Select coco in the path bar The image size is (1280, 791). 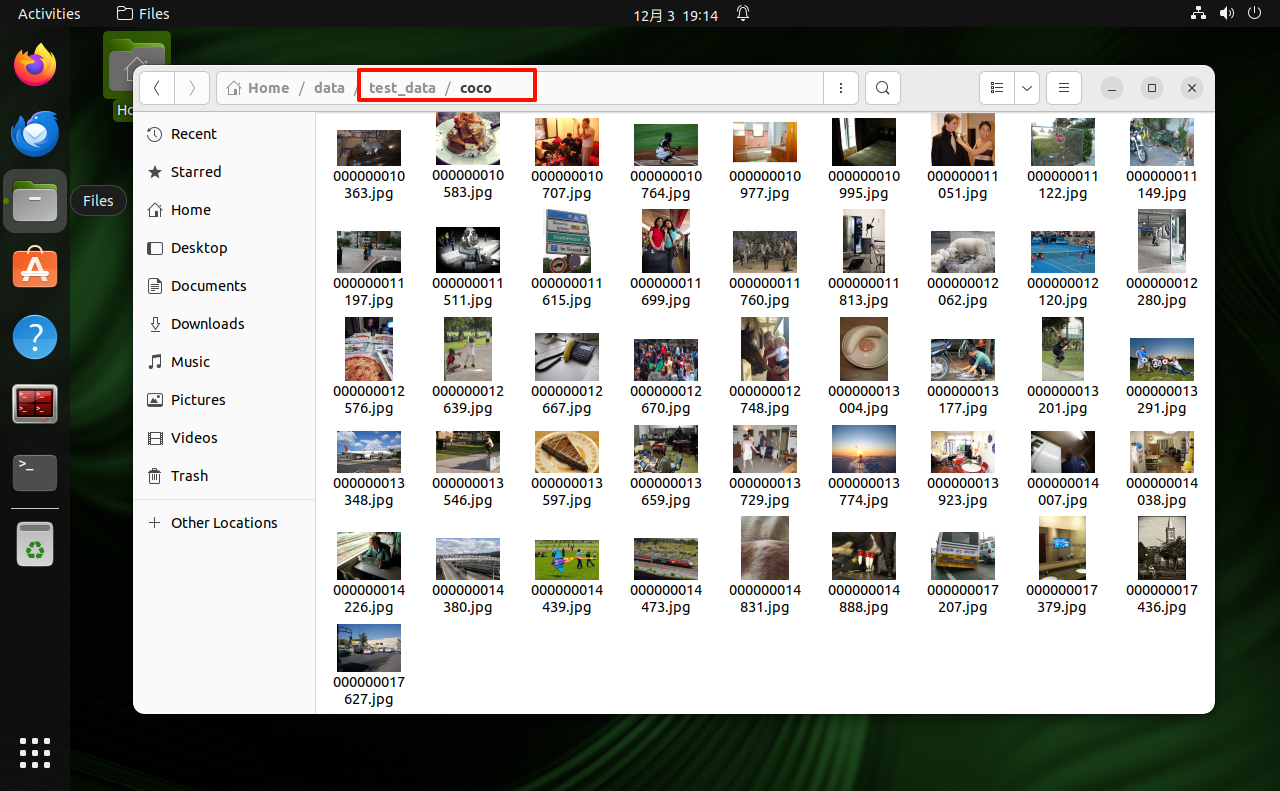tap(476, 88)
